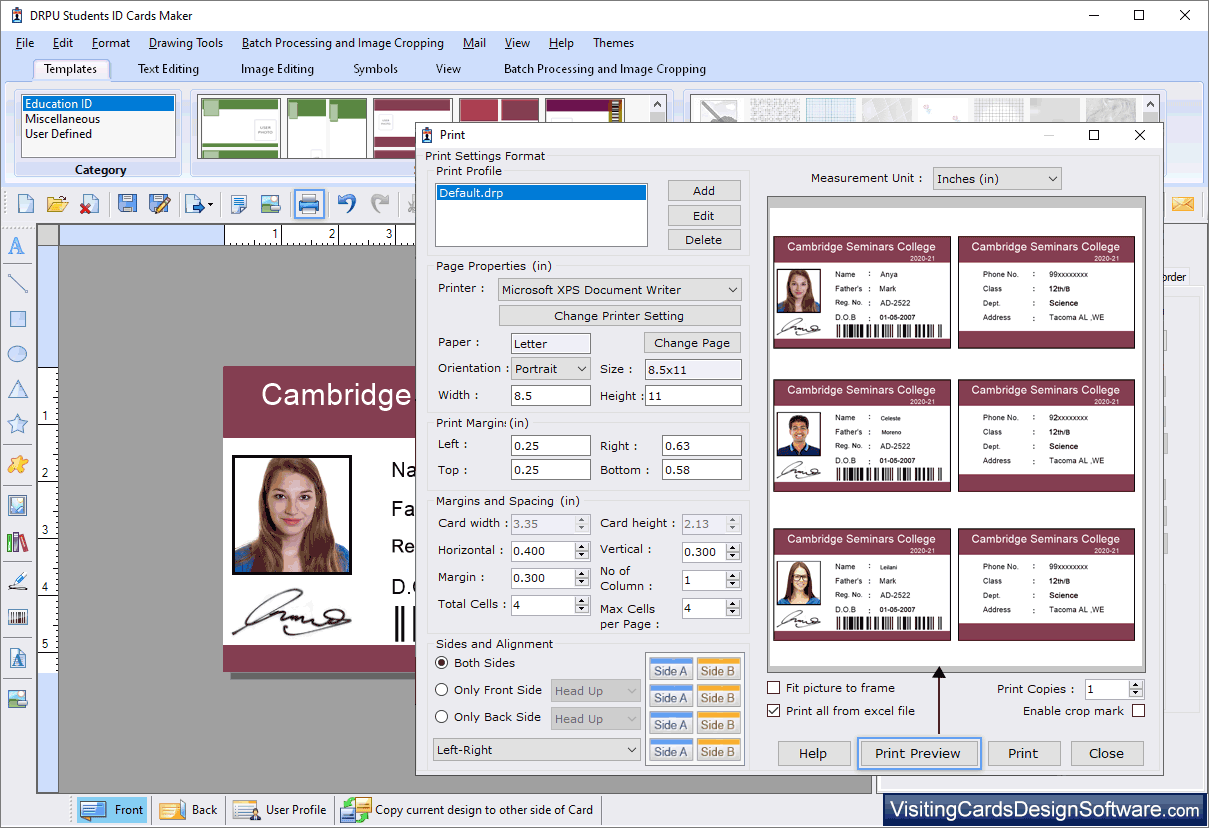This screenshot has width=1209, height=828.
Task: Select the Only Front Side radio button
Action: [442, 690]
